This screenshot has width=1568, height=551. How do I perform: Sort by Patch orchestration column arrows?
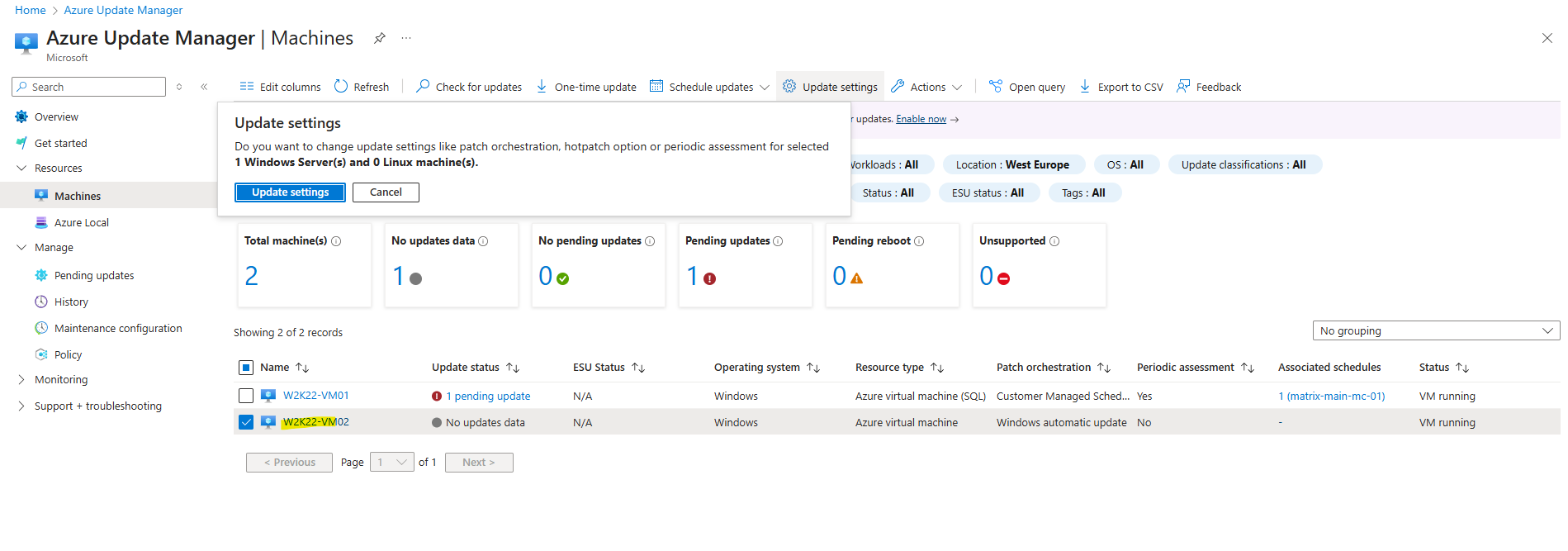1104,368
